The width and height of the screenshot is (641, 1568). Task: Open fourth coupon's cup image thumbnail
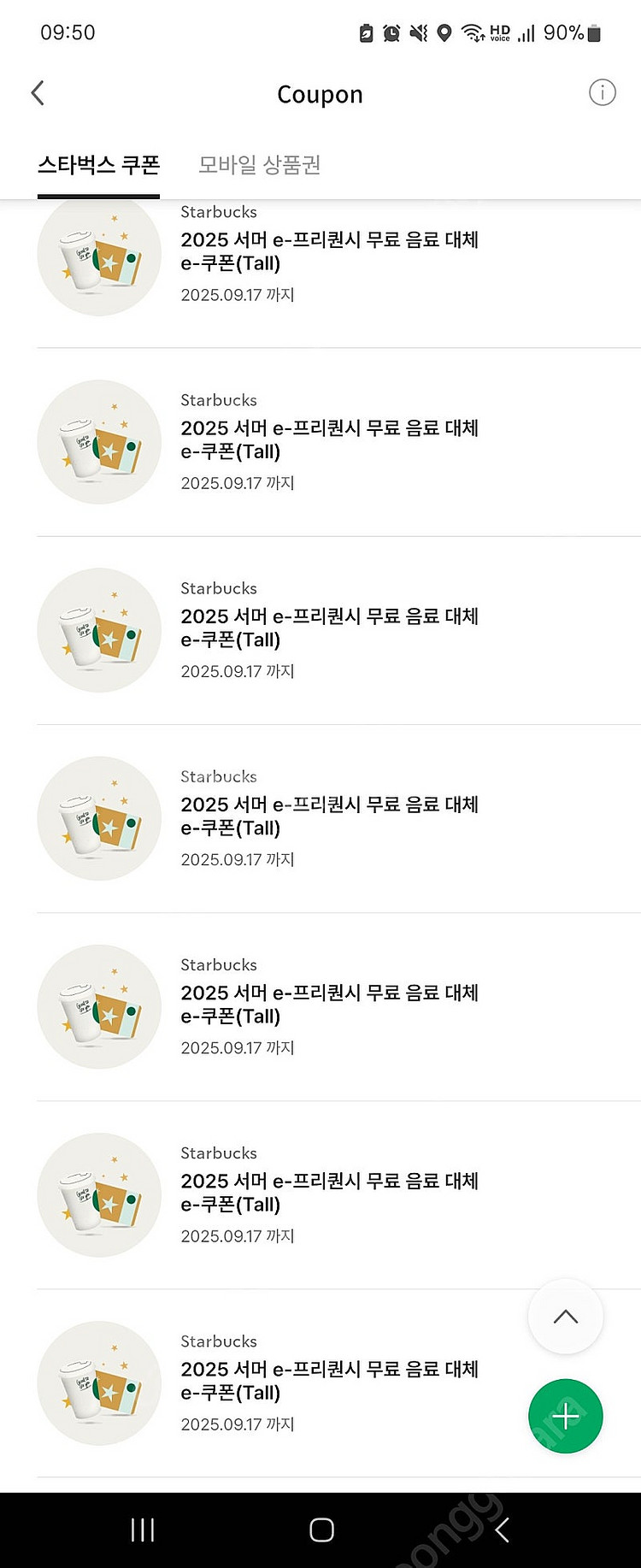click(99, 818)
